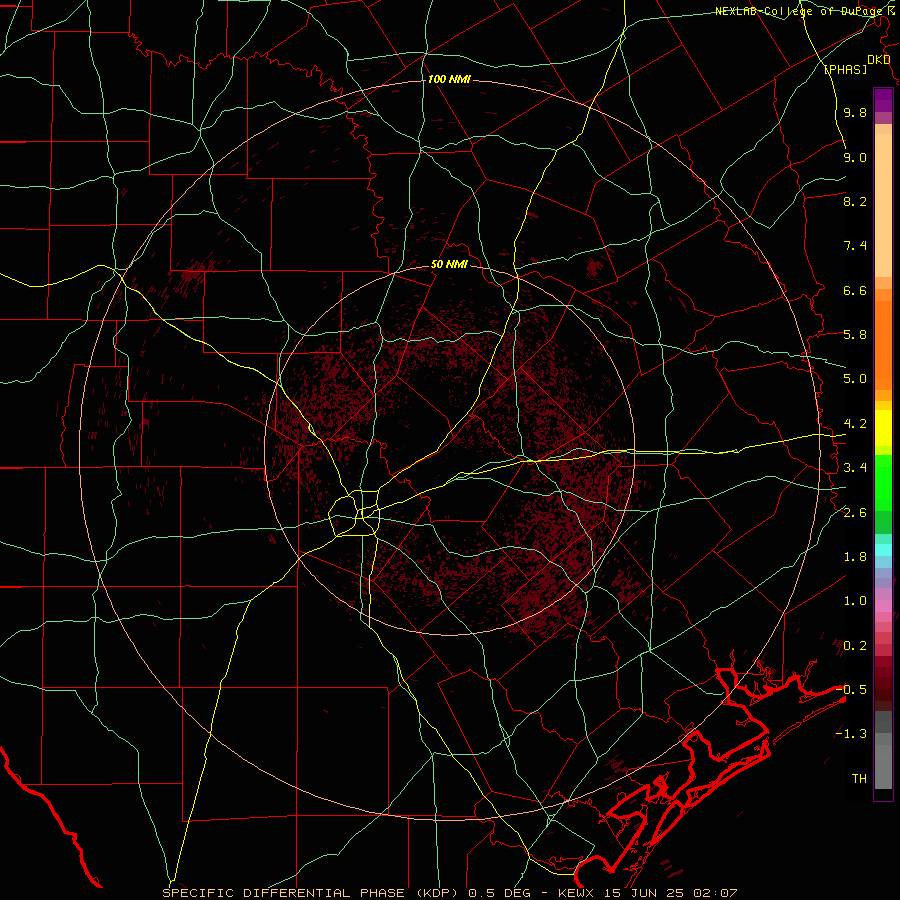Click the TH threshold label on the scale
Image resolution: width=900 pixels, height=900 pixels.
pos(859,779)
